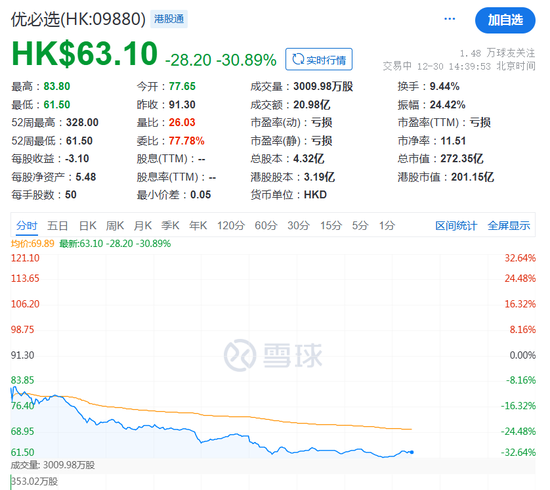Click the 委比 value 77.78%
The width and height of the screenshot is (550, 490).
pos(187,141)
